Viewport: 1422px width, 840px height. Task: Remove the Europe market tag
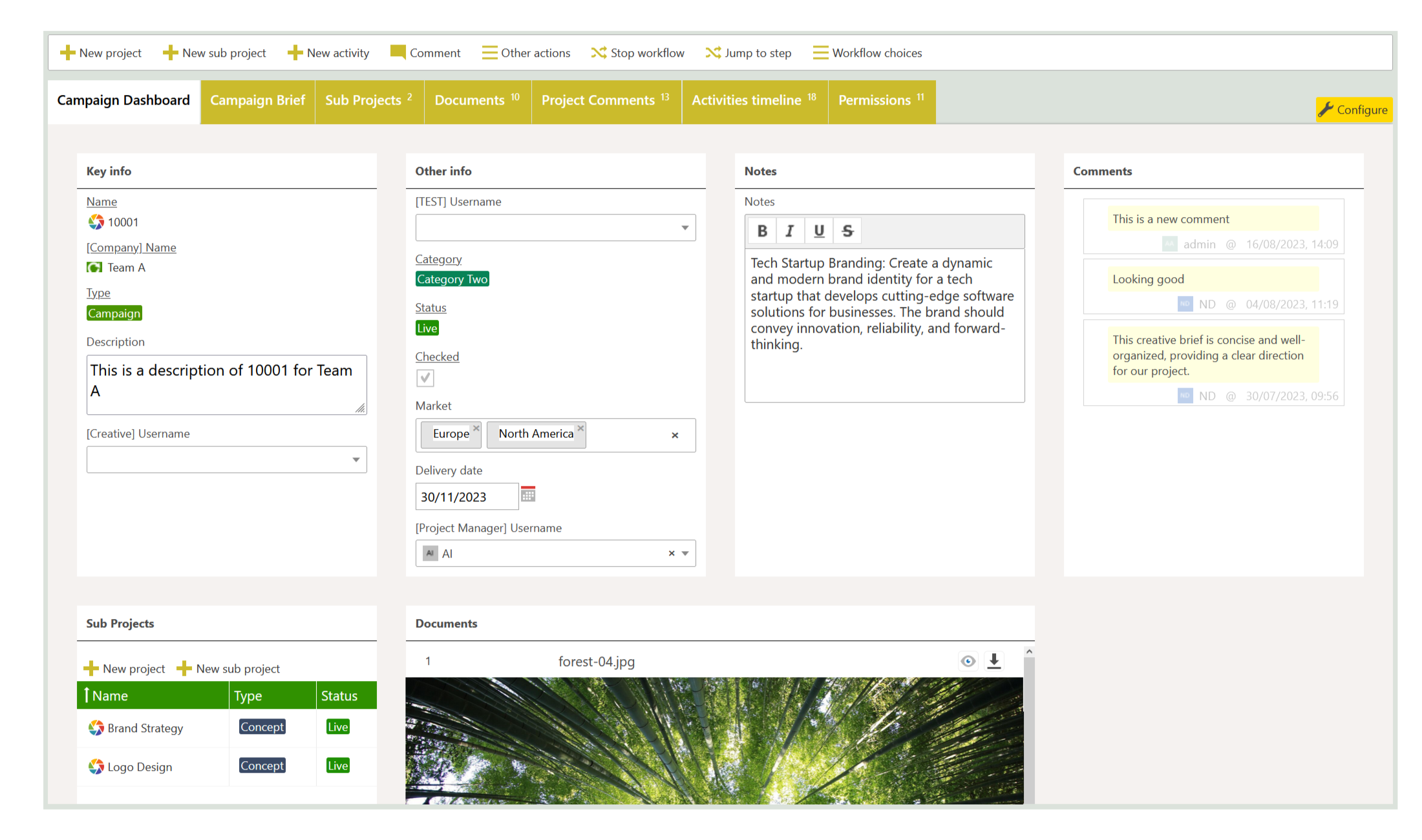coord(476,427)
